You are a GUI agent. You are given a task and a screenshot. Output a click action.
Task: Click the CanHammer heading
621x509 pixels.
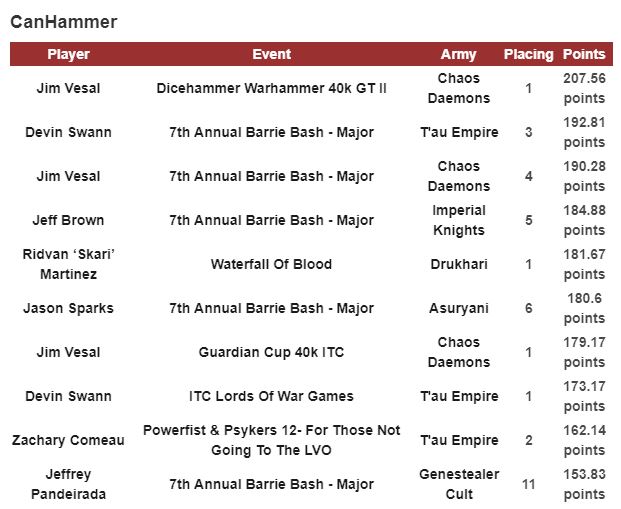point(63,21)
